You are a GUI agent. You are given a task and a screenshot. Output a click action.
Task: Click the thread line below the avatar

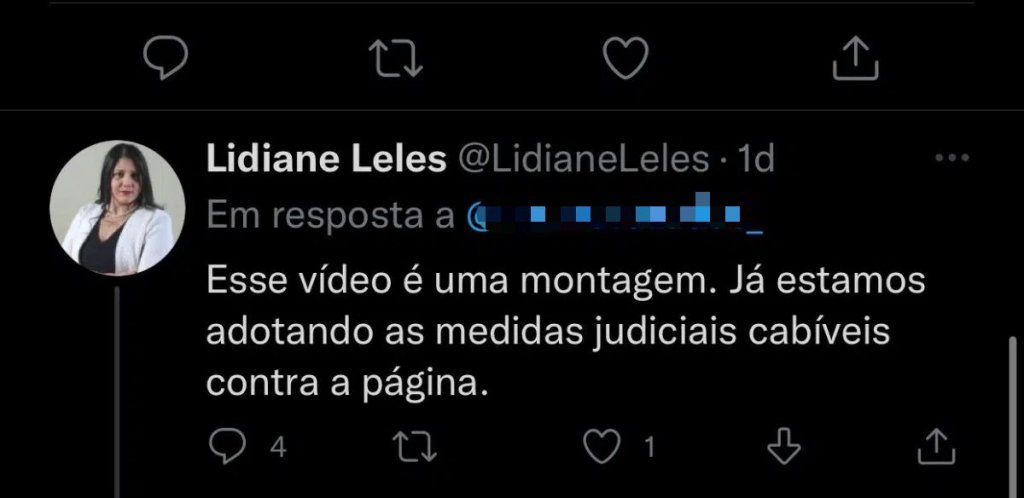point(118,392)
